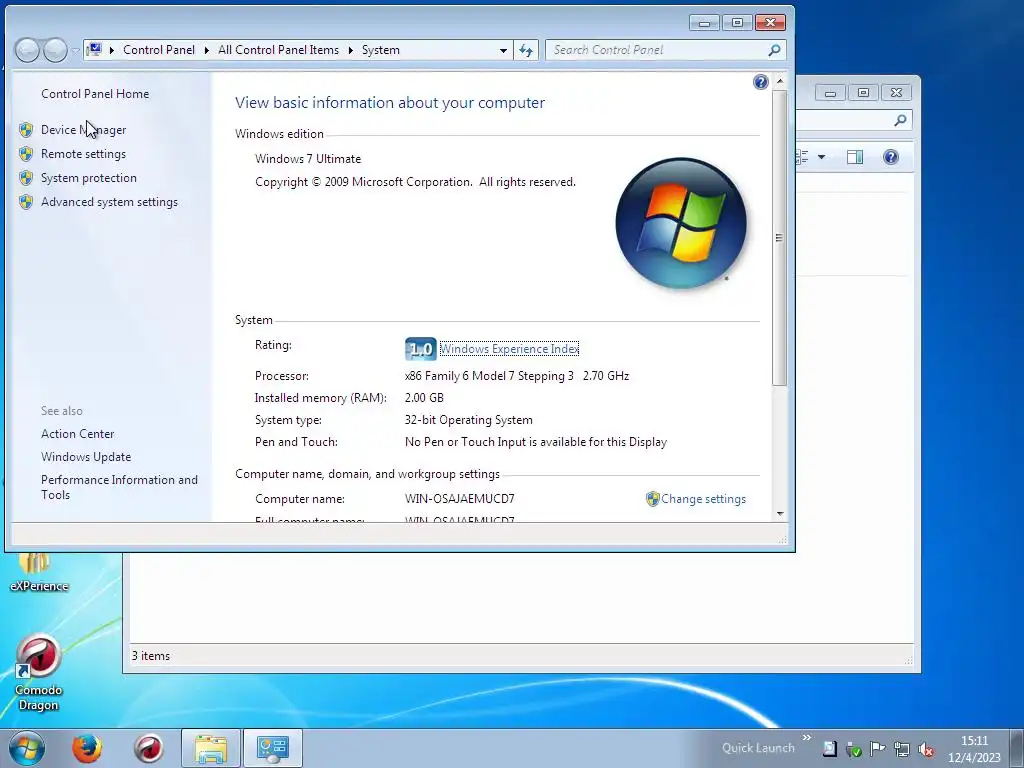This screenshot has height=768, width=1024.
Task: Click the help icon in Explorer window
Action: [891, 157]
